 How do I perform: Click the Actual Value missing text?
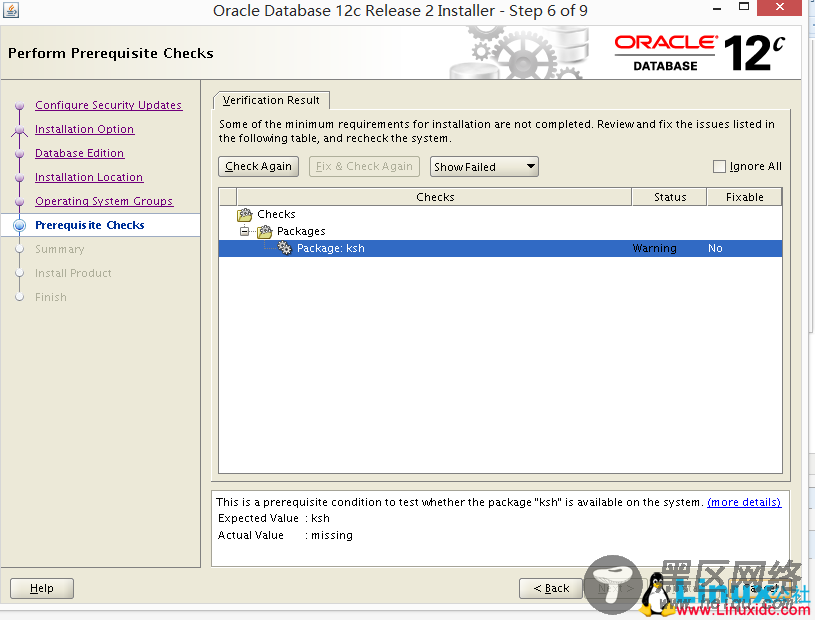coord(285,535)
